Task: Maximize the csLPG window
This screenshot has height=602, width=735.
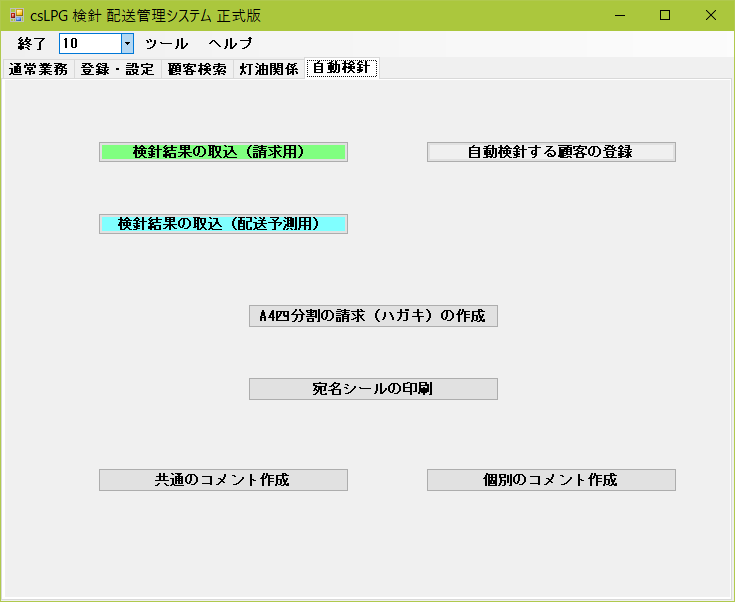Action: click(665, 15)
